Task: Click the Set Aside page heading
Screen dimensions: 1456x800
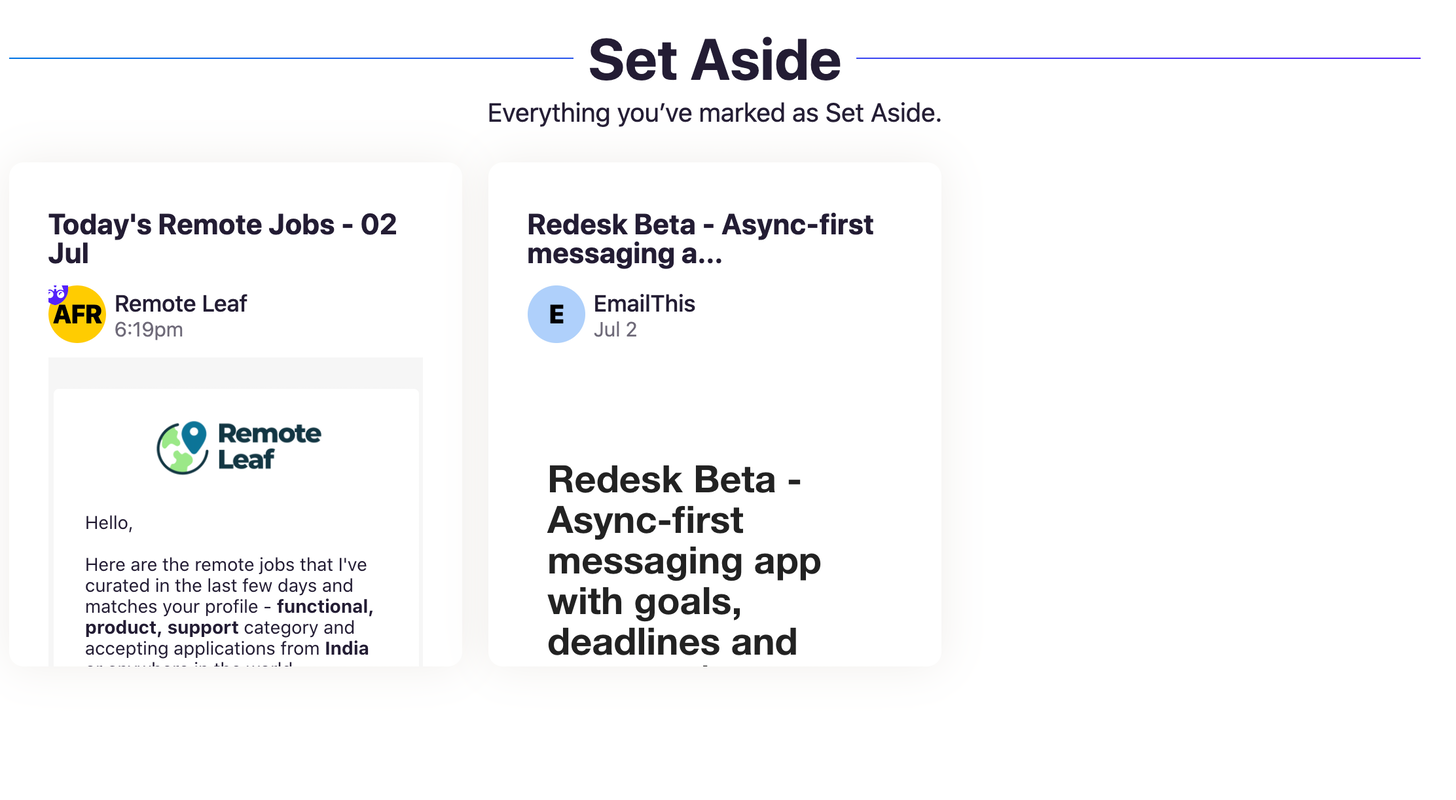Action: 715,59
